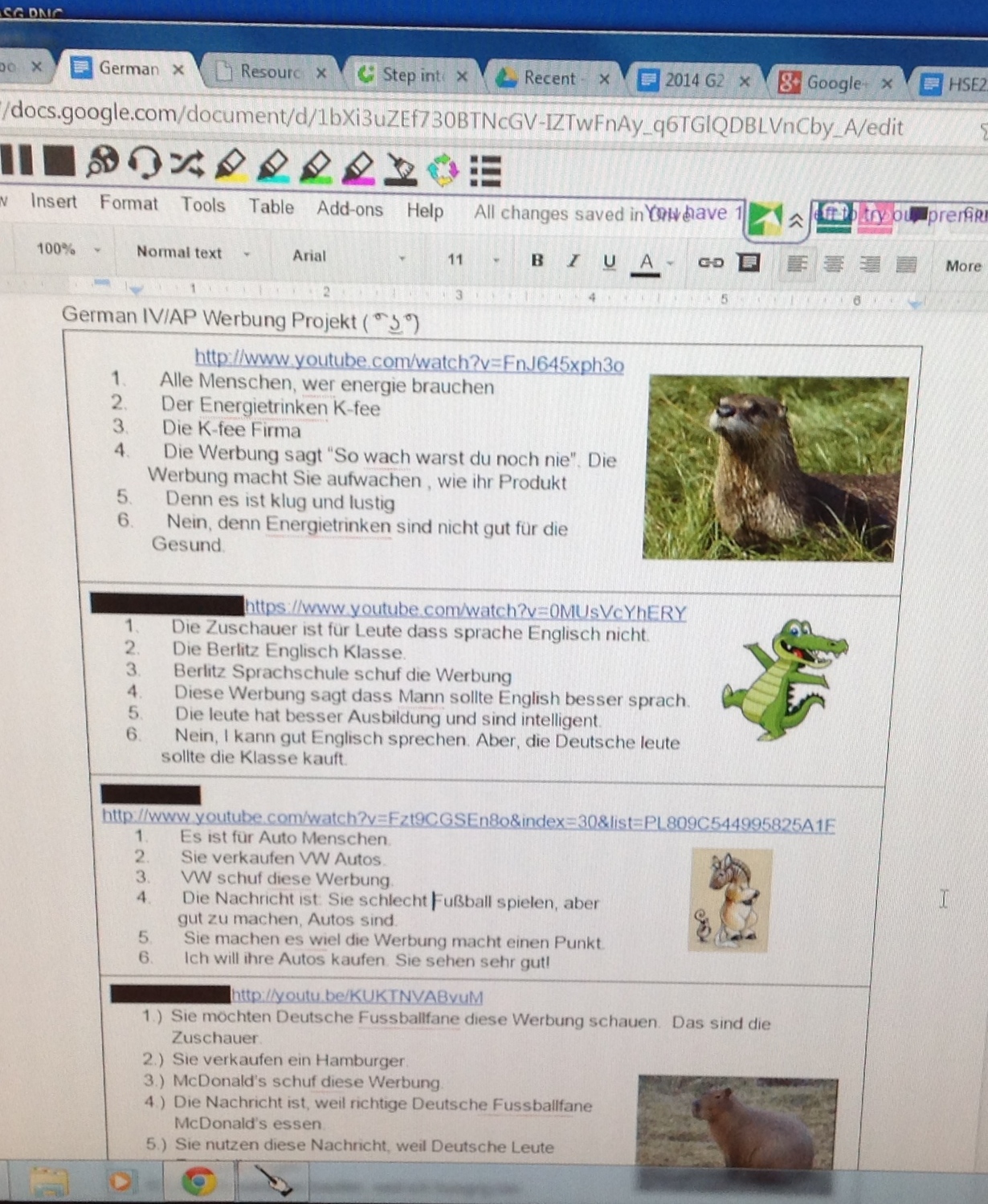Open the Normal text style dropdown
The image size is (988, 1204).
(192, 253)
